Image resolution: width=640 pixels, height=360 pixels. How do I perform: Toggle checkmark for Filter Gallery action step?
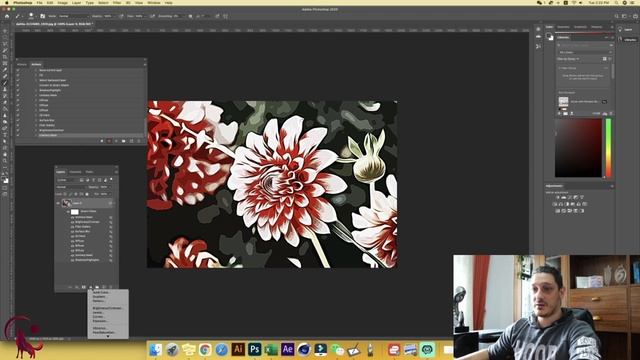18,125
